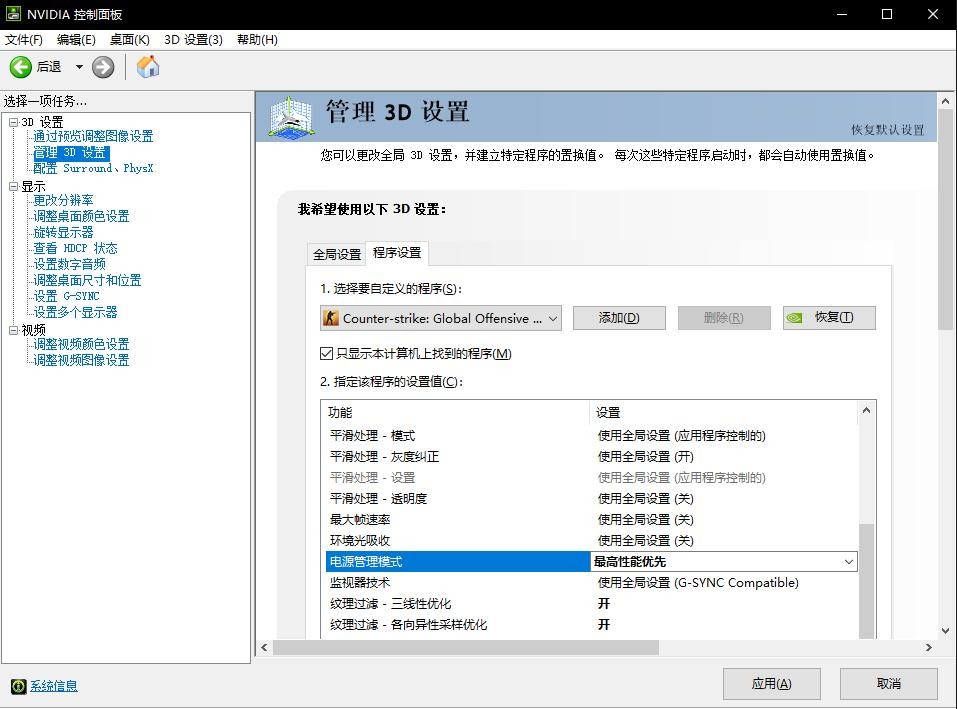Open the Back history dropdown arrow
957x709 pixels.
click(79, 67)
